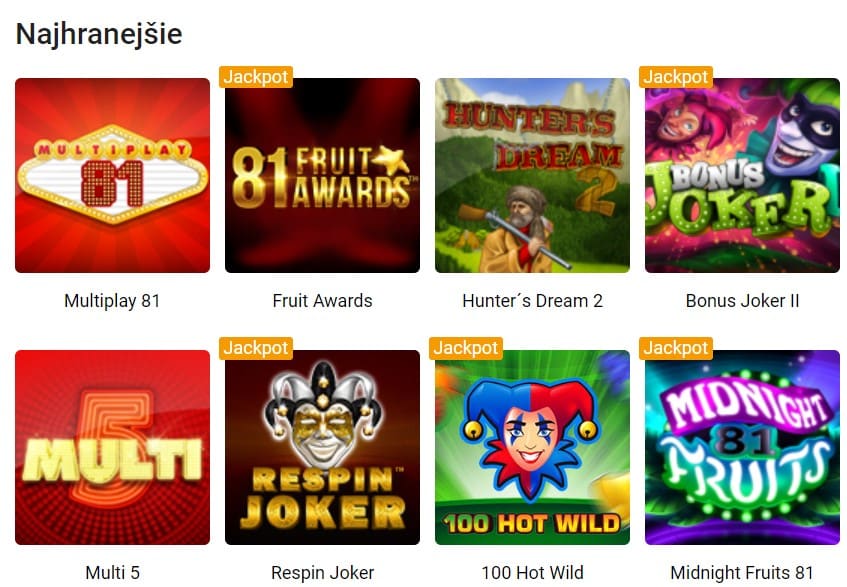847x587 pixels.
Task: Launch the 100 Hot Wild game tile
Action: tap(532, 447)
